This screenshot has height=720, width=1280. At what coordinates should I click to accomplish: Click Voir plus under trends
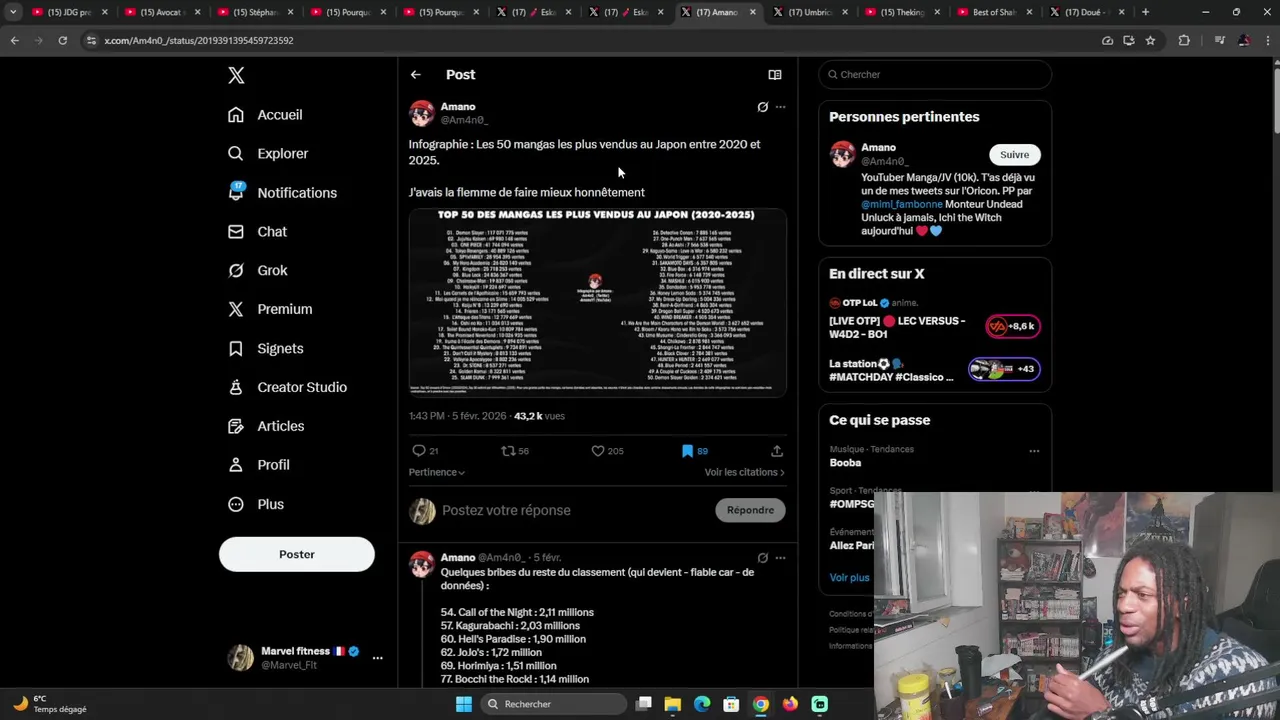[x=849, y=578]
